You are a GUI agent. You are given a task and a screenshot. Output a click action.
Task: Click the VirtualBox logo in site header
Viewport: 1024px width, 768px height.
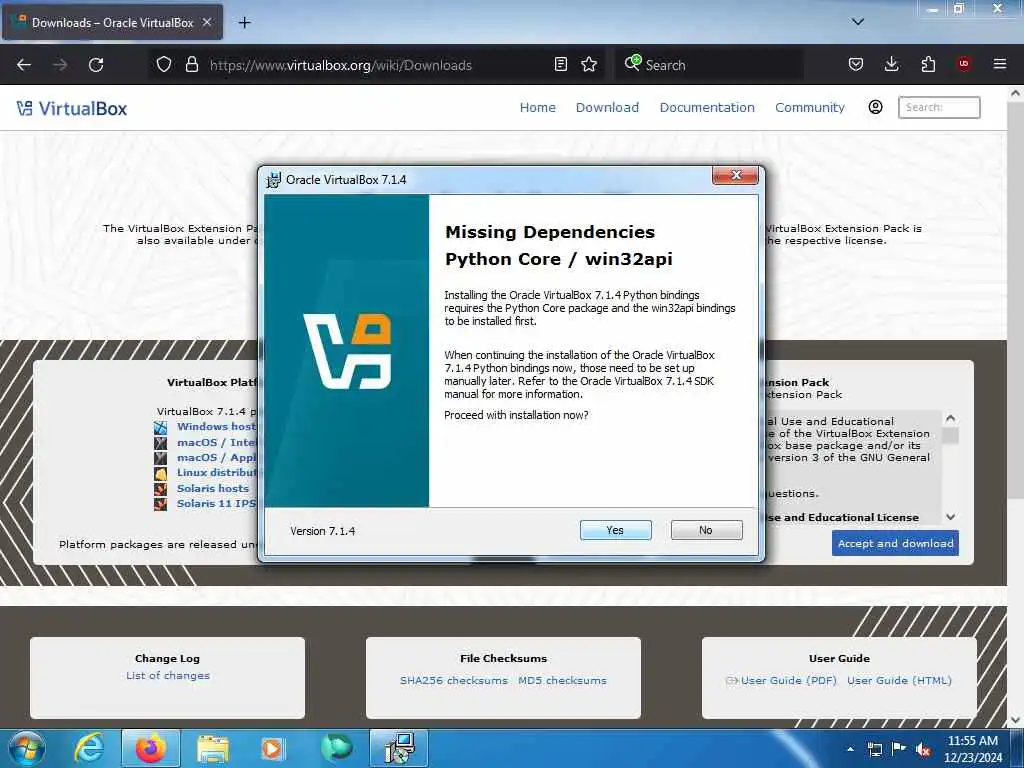(x=72, y=108)
